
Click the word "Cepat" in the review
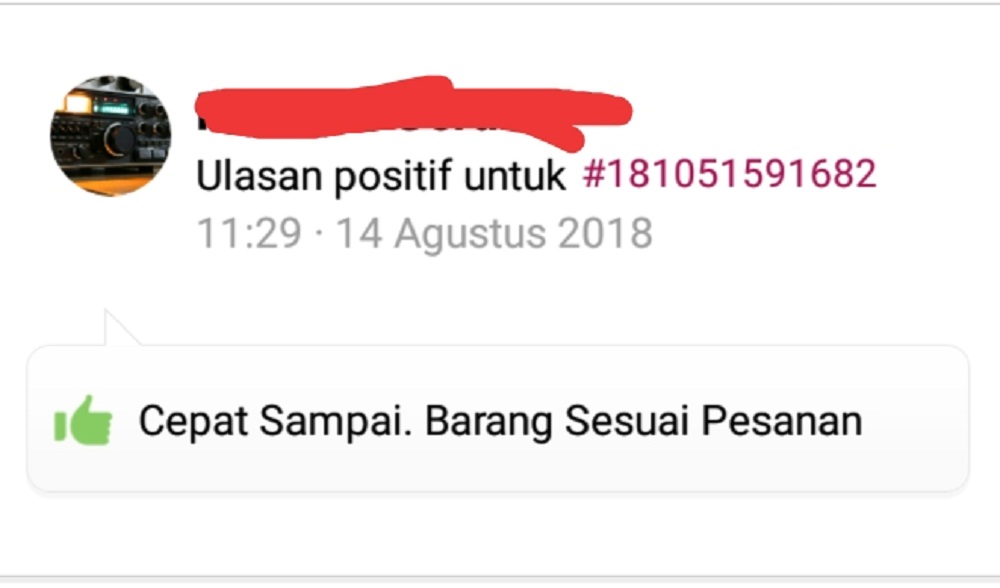(x=193, y=423)
